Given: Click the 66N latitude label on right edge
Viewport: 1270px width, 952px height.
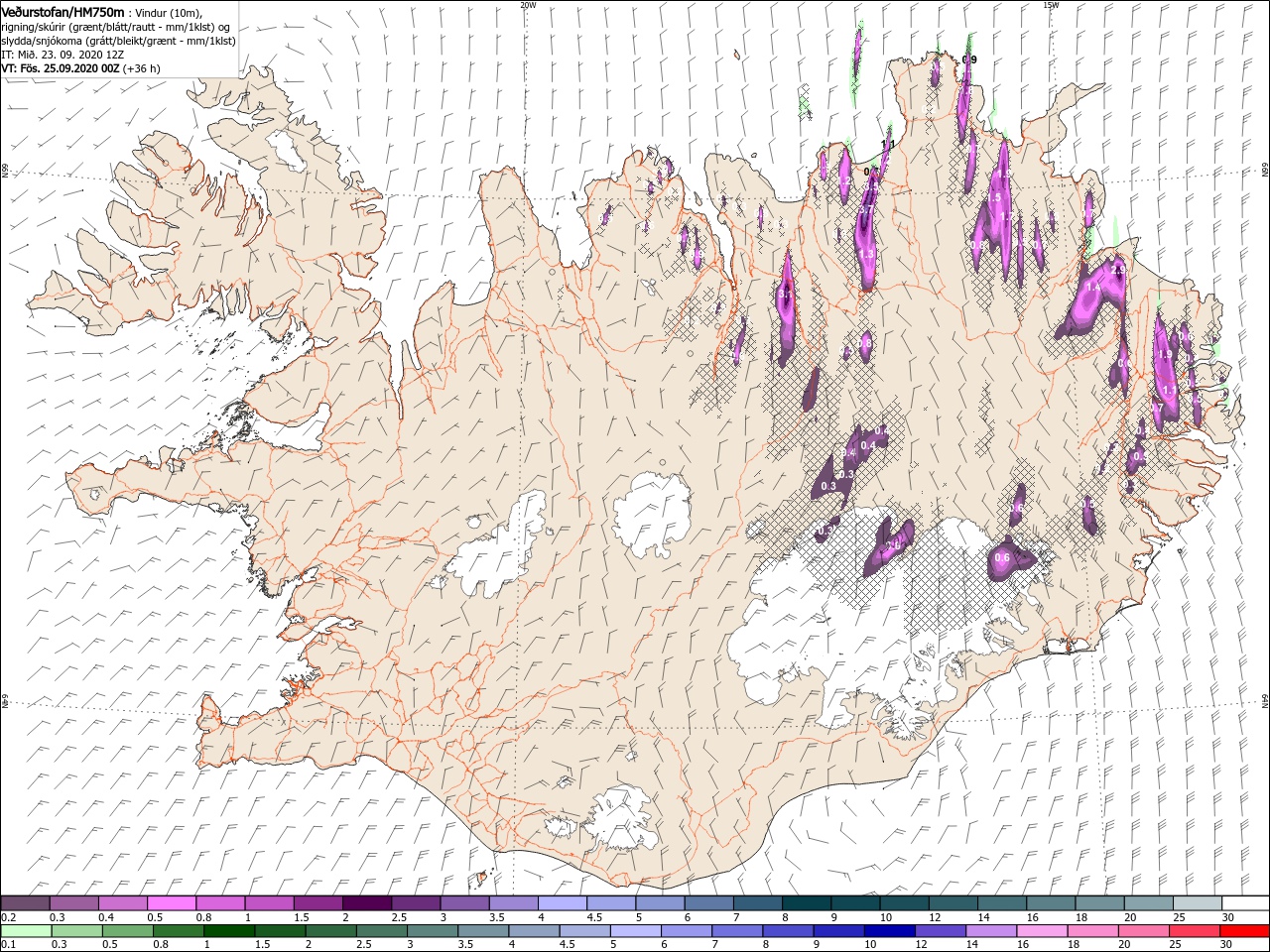Looking at the screenshot, I should tap(1265, 171).
